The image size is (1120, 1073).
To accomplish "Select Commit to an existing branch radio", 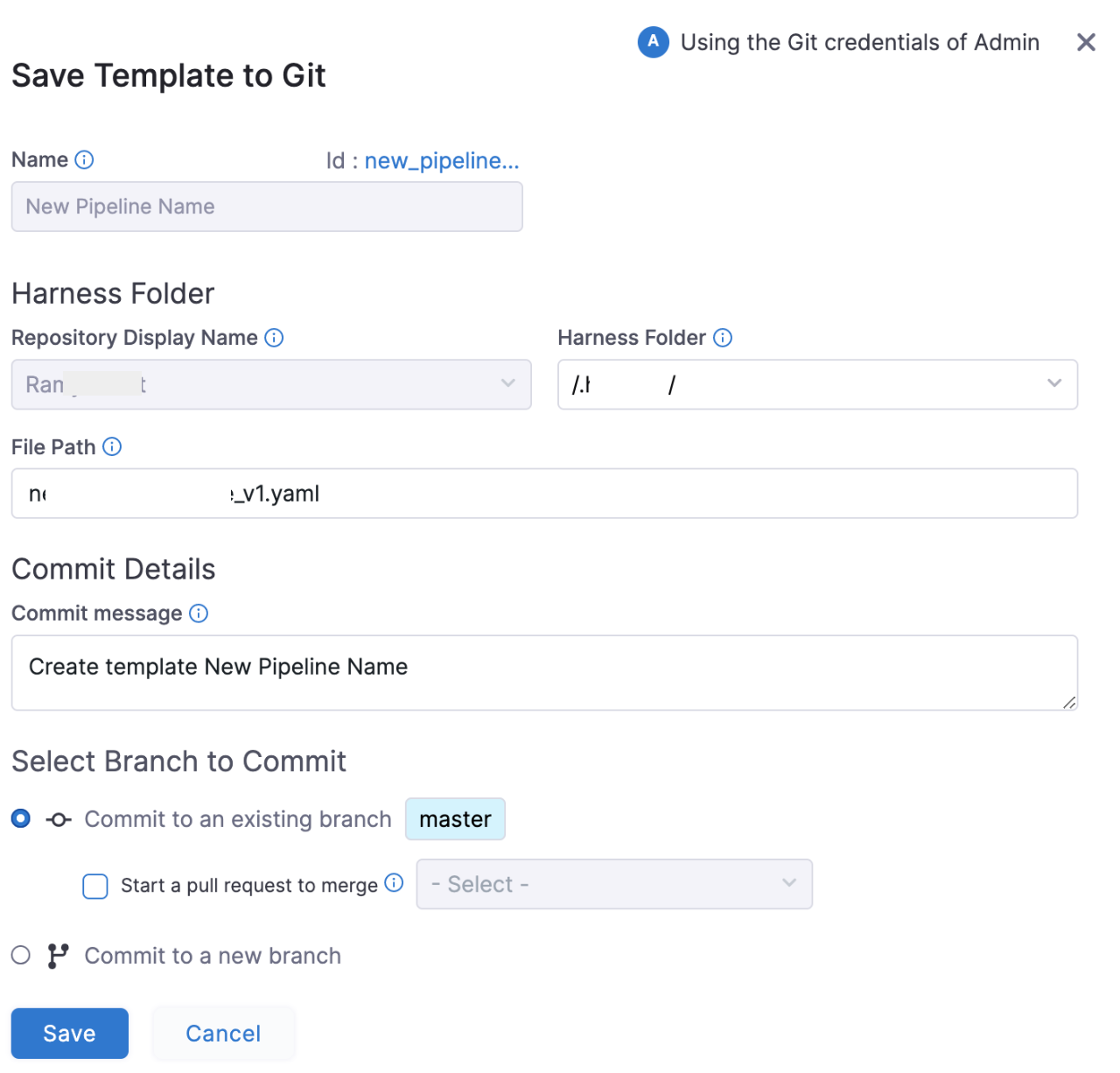I will (x=21, y=819).
